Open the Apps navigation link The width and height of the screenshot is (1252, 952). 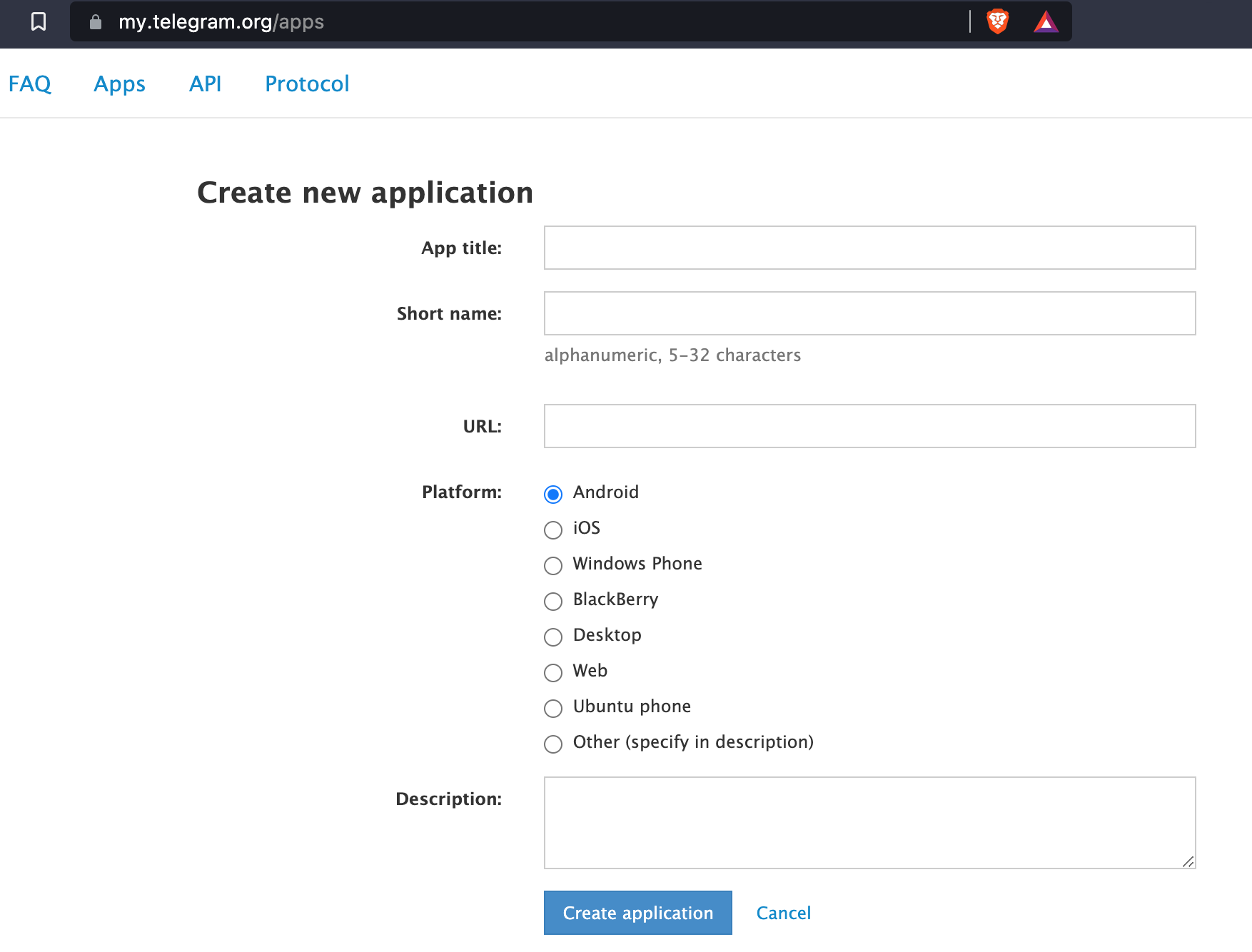(x=119, y=83)
